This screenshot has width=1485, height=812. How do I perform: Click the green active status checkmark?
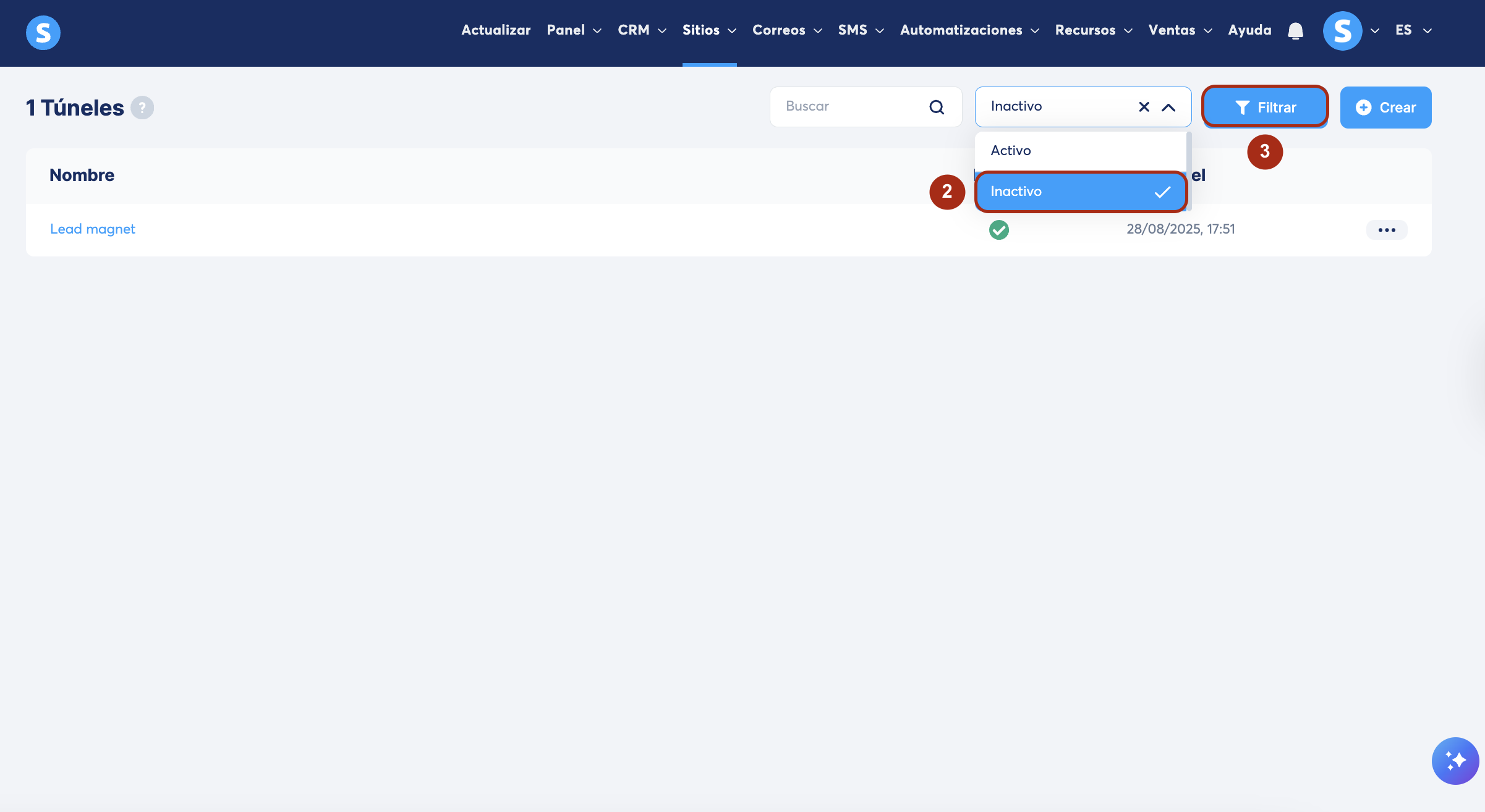[x=998, y=229]
